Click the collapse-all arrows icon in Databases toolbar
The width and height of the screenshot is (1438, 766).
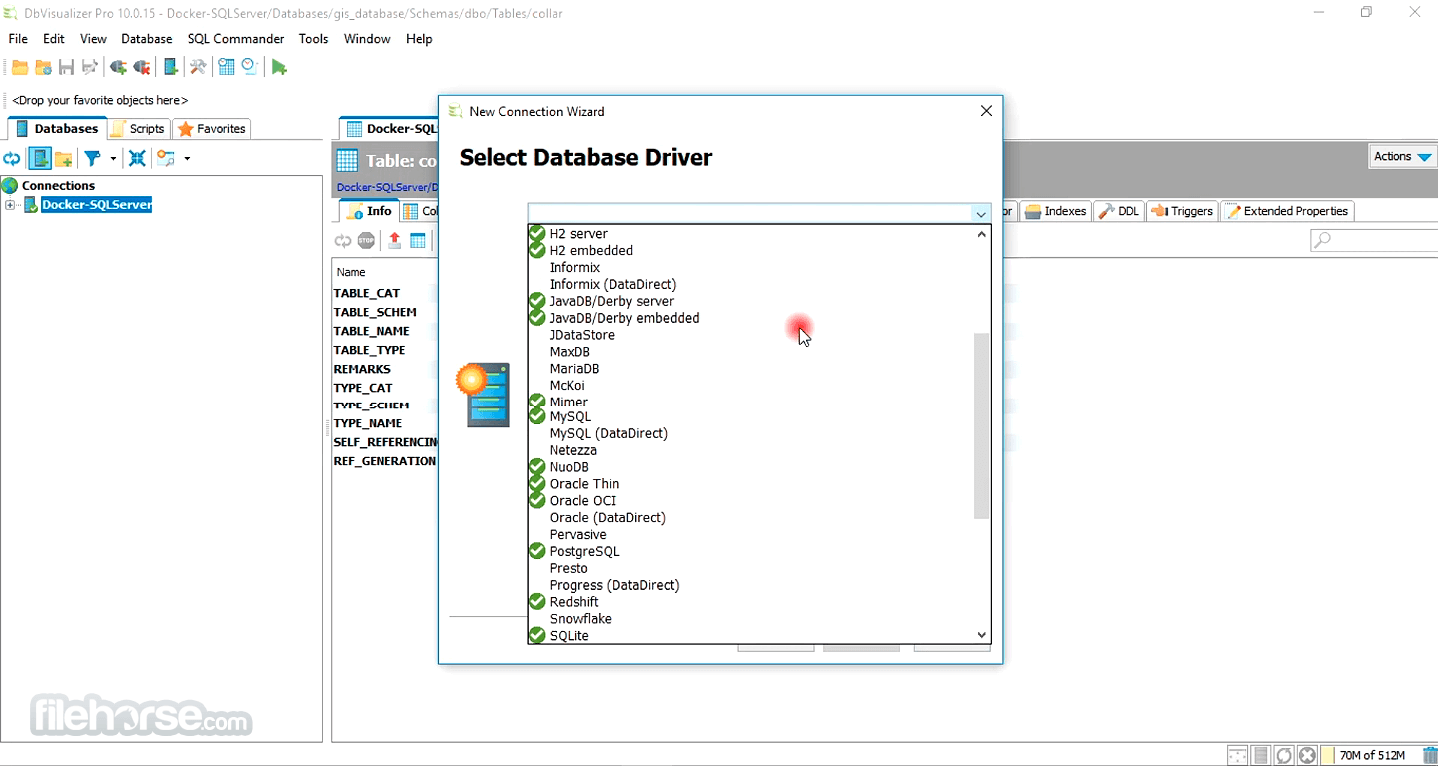click(137, 158)
